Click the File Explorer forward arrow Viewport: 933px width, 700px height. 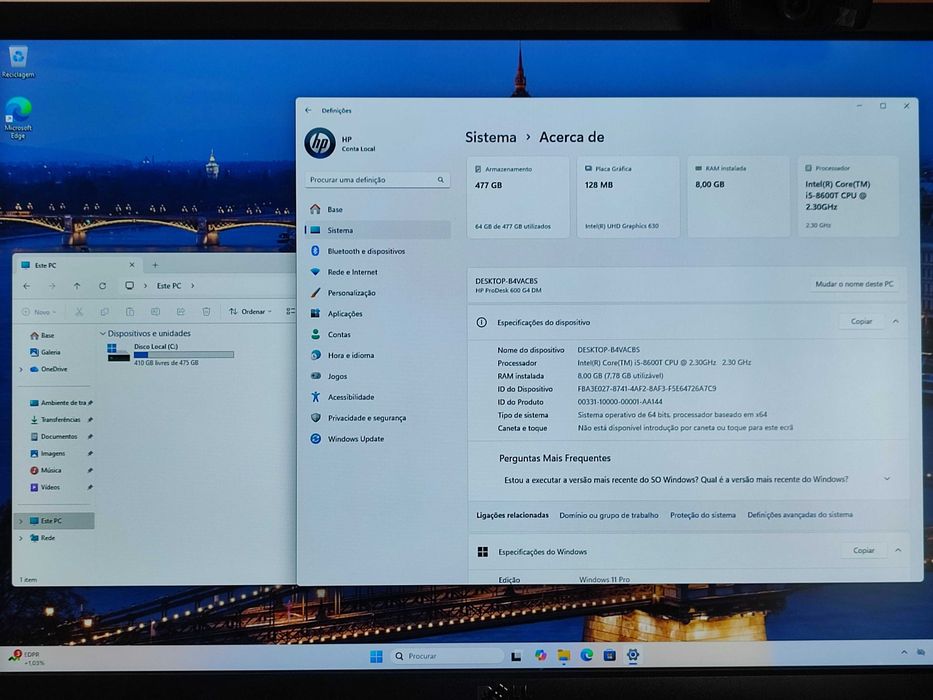click(x=52, y=286)
